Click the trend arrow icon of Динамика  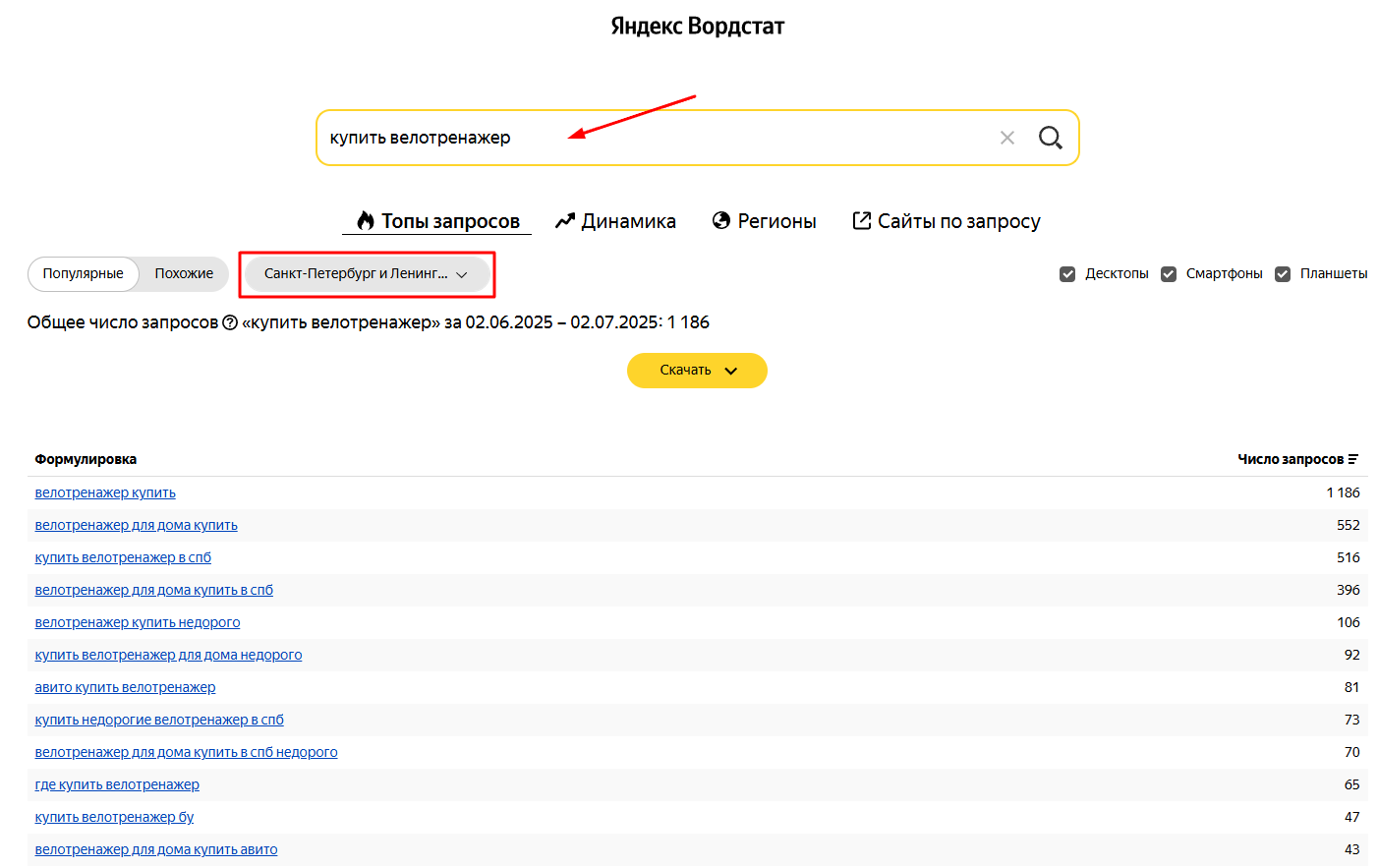pos(565,221)
